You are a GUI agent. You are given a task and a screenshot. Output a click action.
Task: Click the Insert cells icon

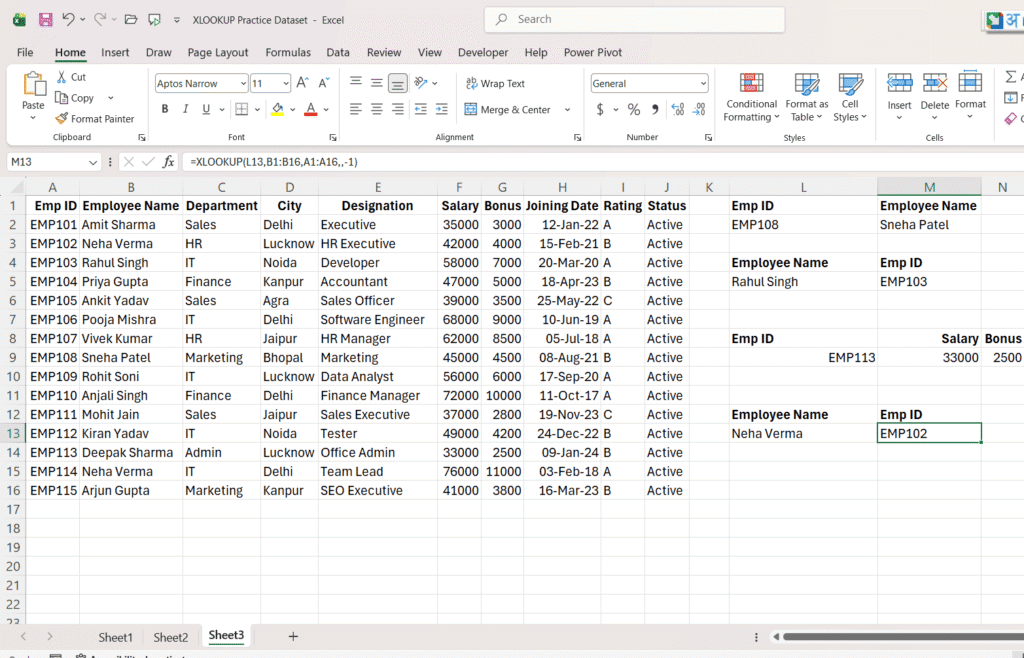(x=899, y=84)
